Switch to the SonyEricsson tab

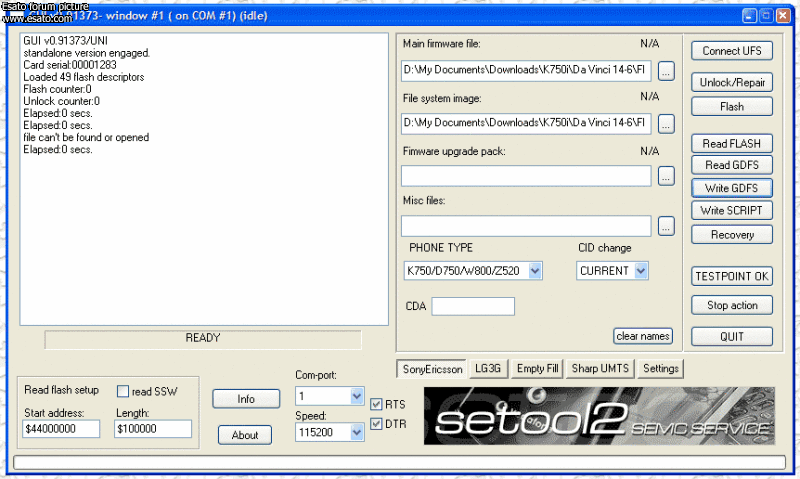(432, 369)
